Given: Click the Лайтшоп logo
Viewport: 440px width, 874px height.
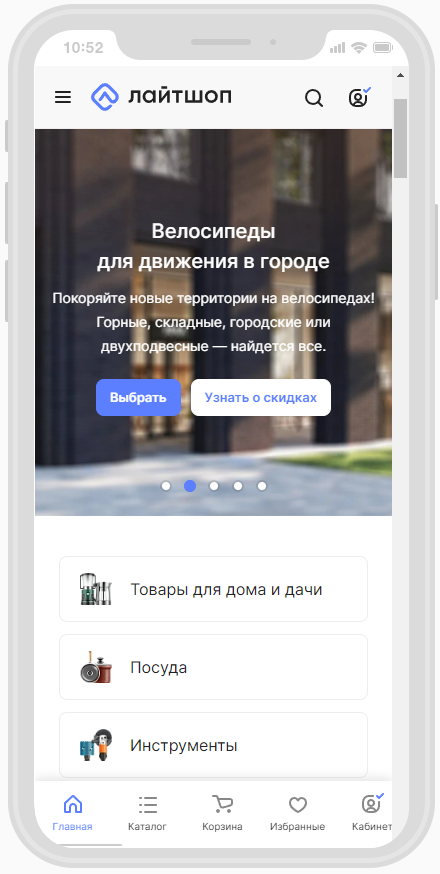Looking at the screenshot, I should [x=161, y=96].
